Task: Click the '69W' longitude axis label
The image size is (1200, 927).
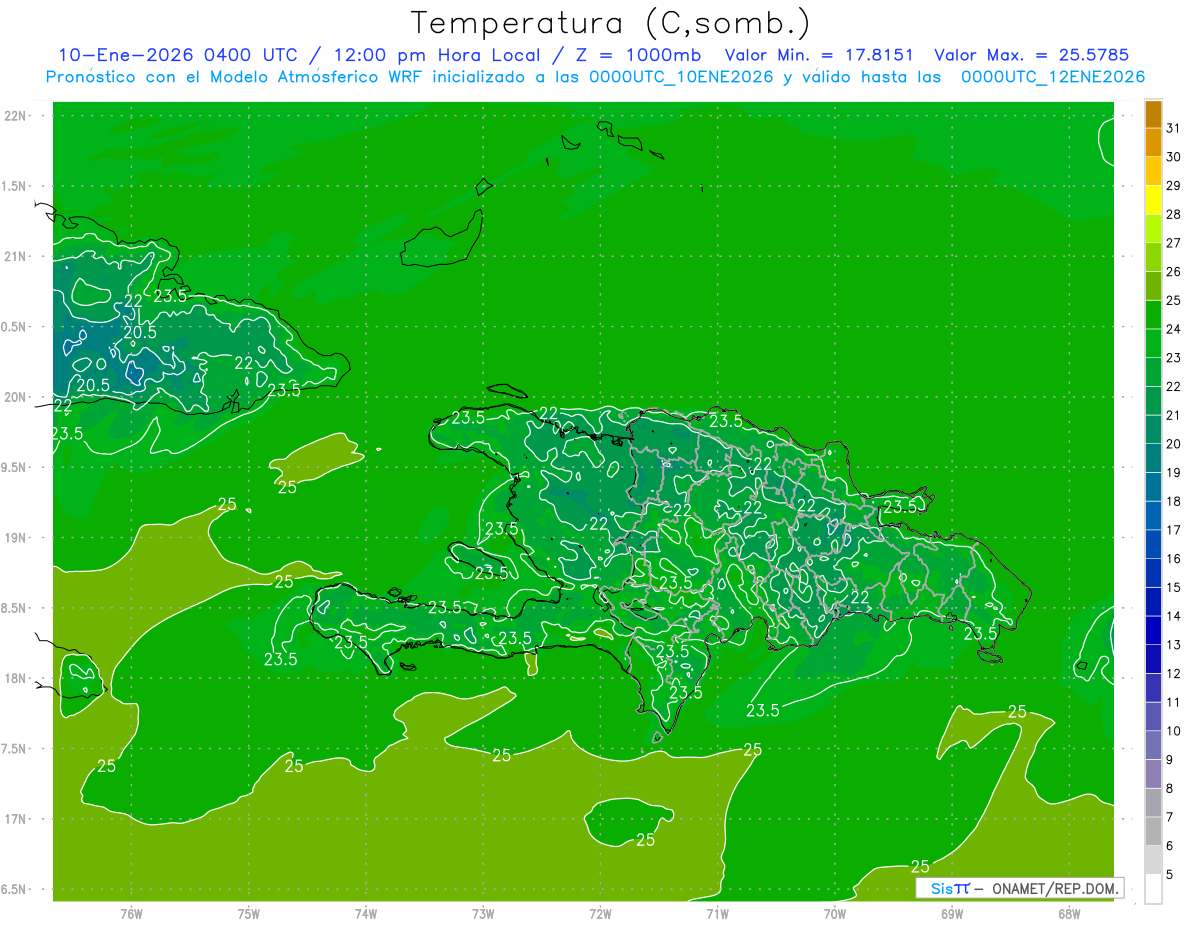Action: pyautogui.click(x=952, y=914)
